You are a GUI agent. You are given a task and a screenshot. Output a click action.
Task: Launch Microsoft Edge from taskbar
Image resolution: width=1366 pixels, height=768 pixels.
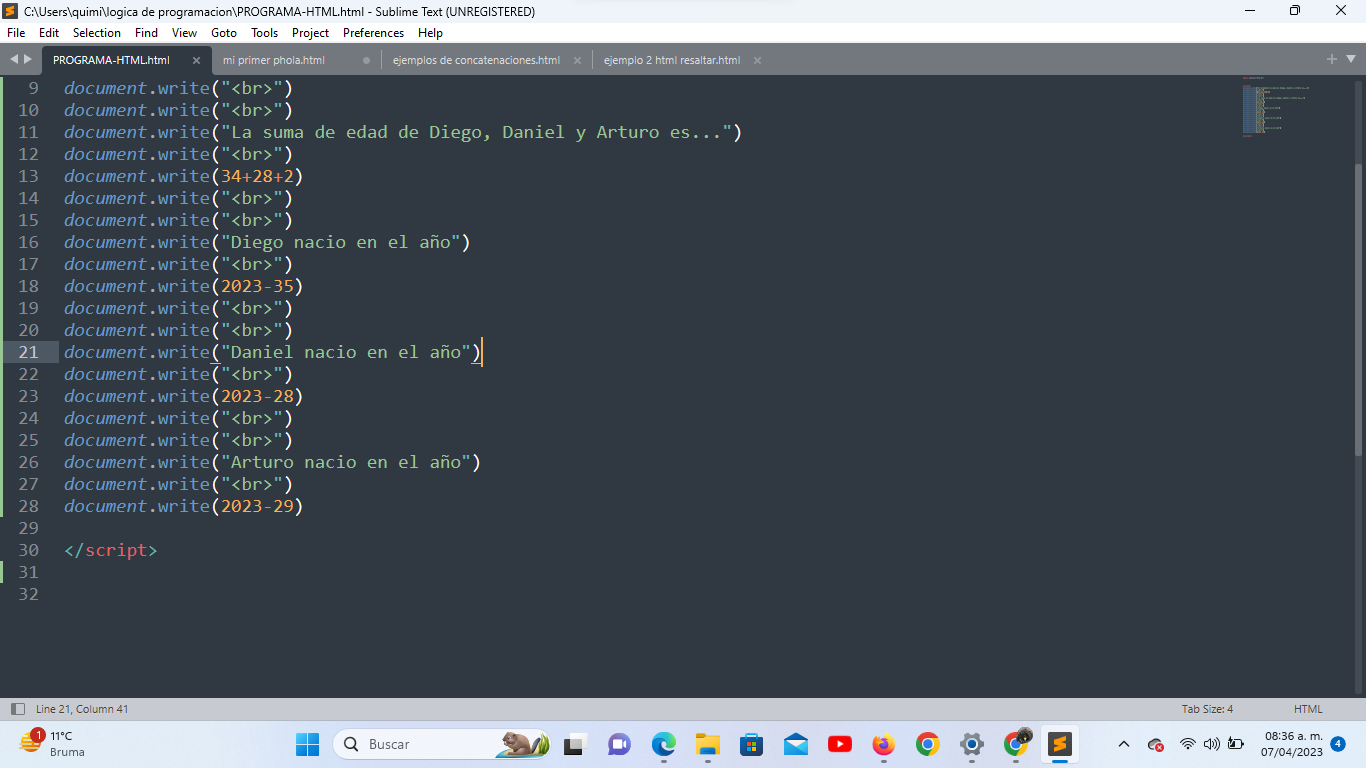[x=664, y=744]
